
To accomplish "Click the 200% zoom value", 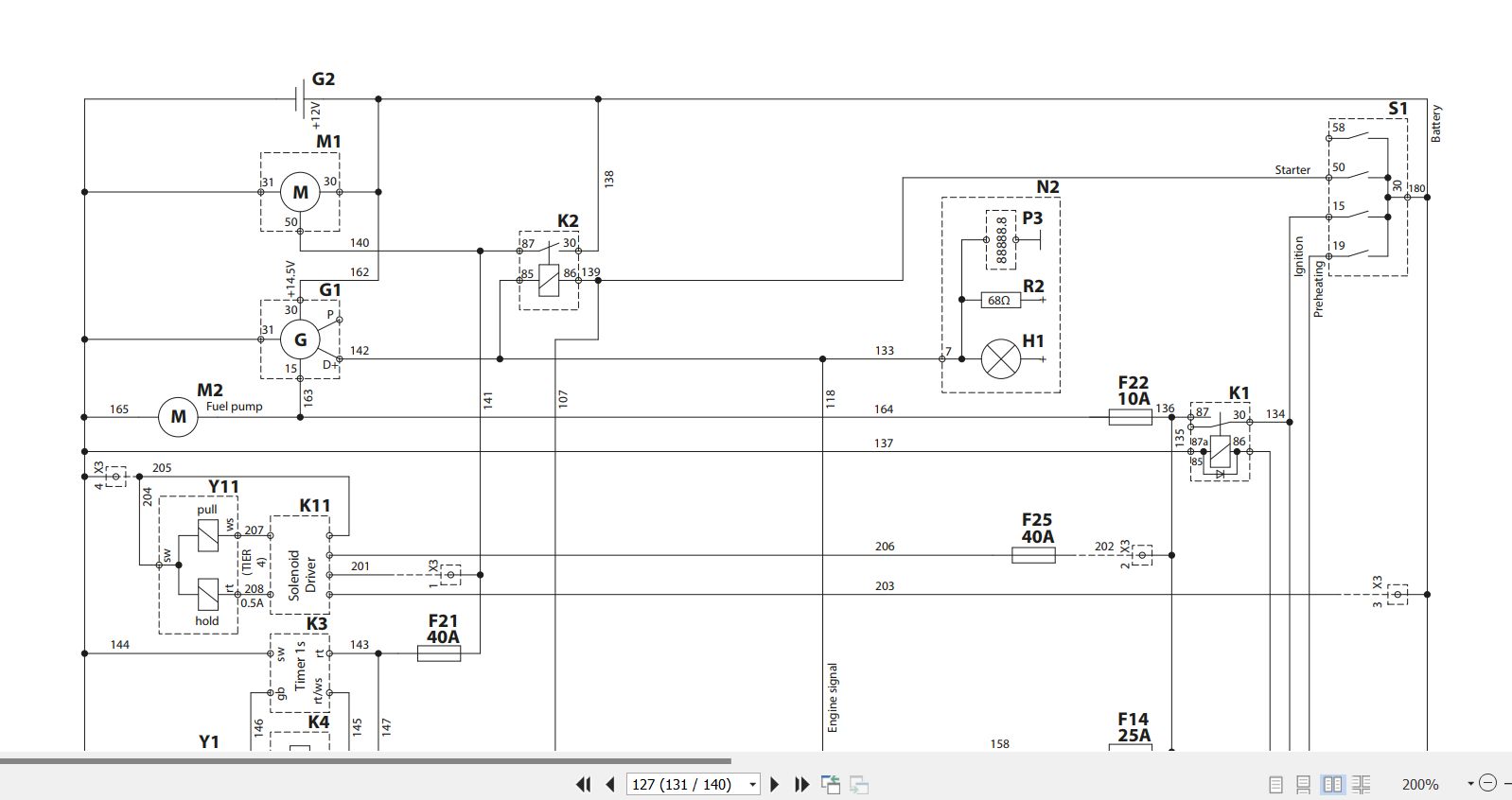I will click(x=1419, y=784).
